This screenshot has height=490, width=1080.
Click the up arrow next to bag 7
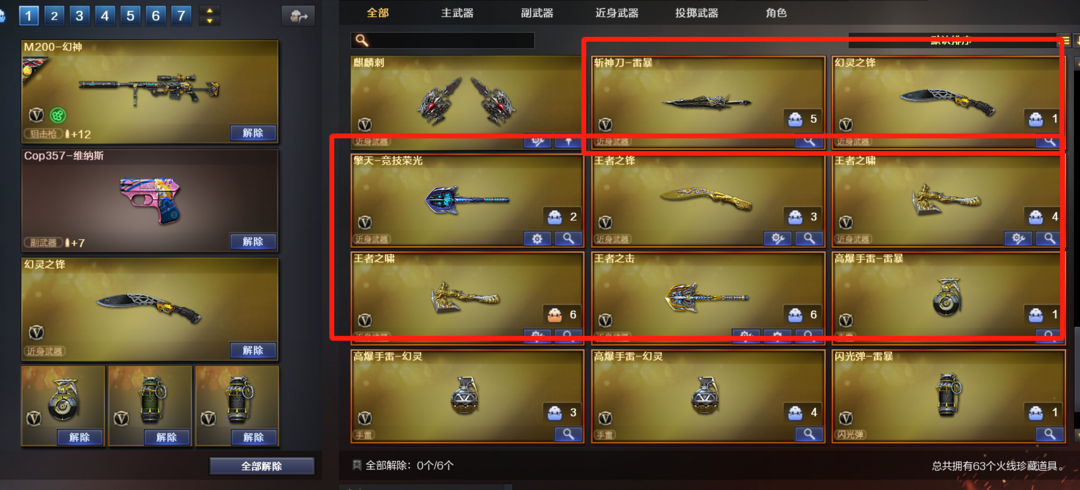pos(209,10)
